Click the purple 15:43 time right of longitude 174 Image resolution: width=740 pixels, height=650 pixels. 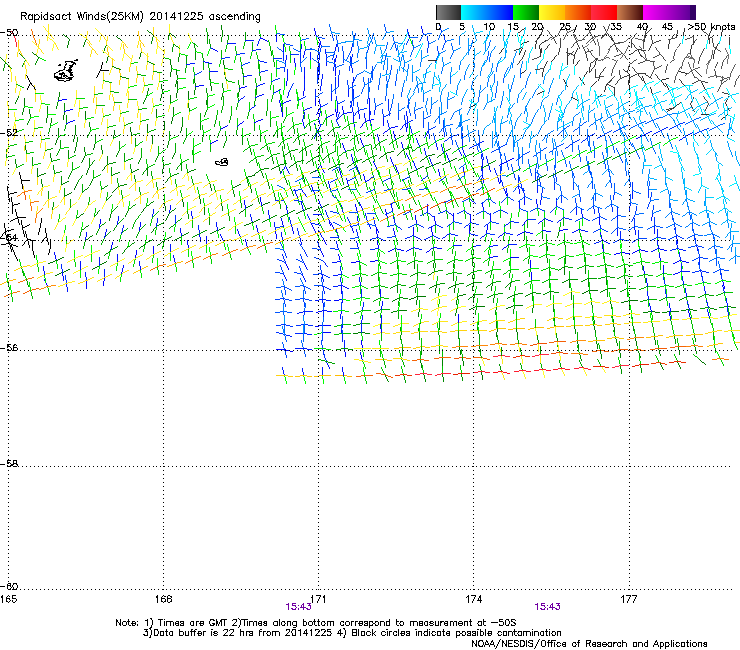coord(547,607)
